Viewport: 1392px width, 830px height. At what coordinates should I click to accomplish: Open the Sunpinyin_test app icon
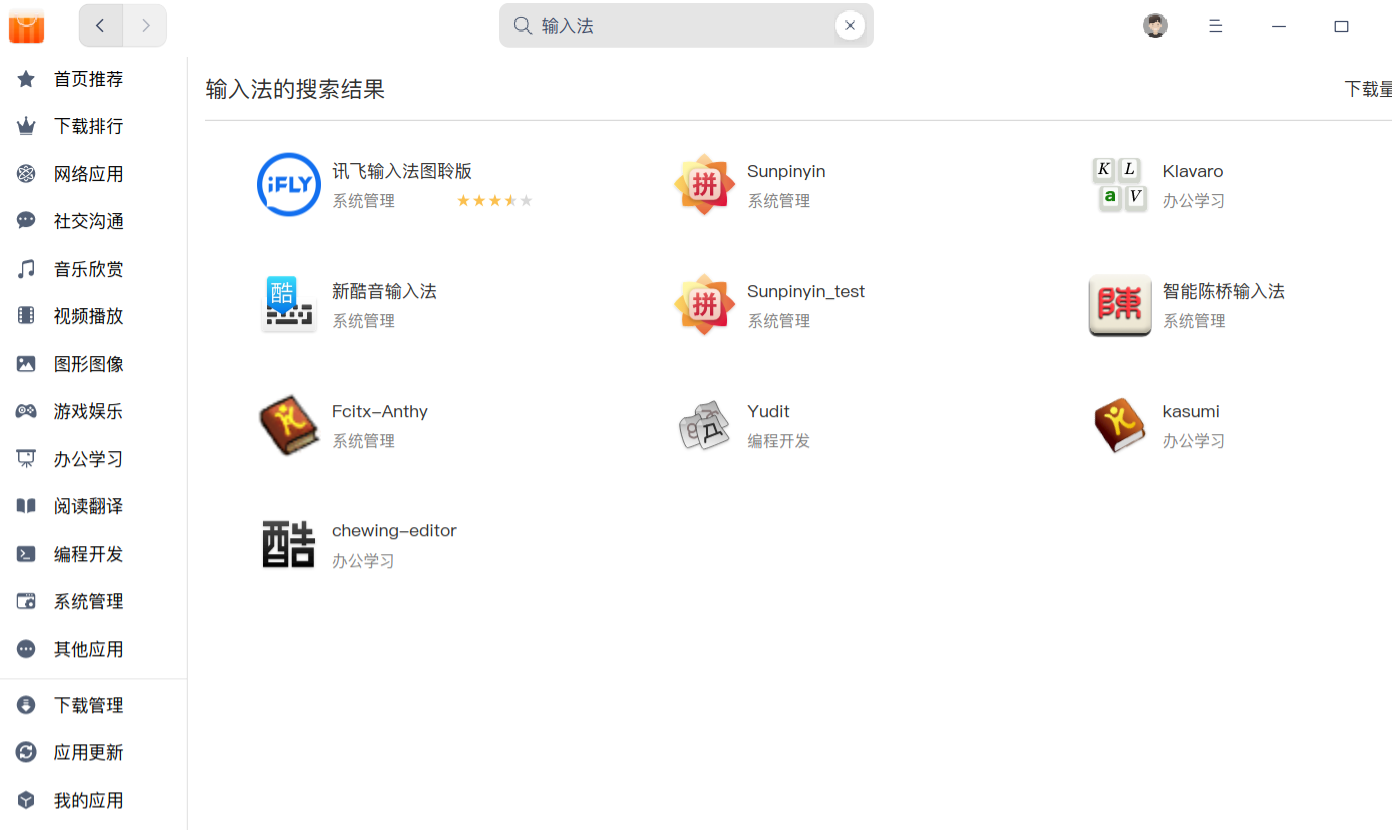705,305
